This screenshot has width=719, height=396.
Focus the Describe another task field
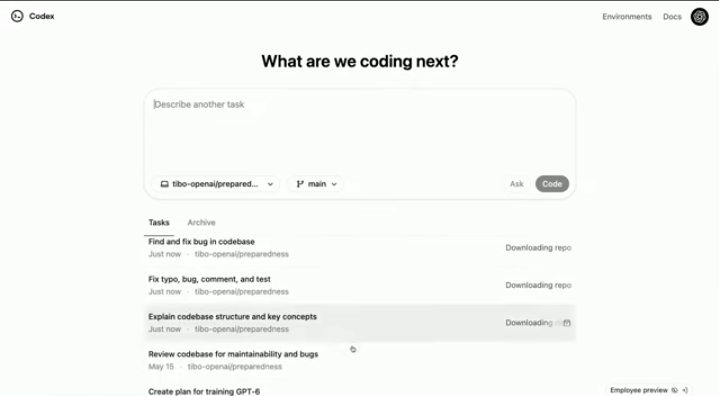tap(360, 131)
